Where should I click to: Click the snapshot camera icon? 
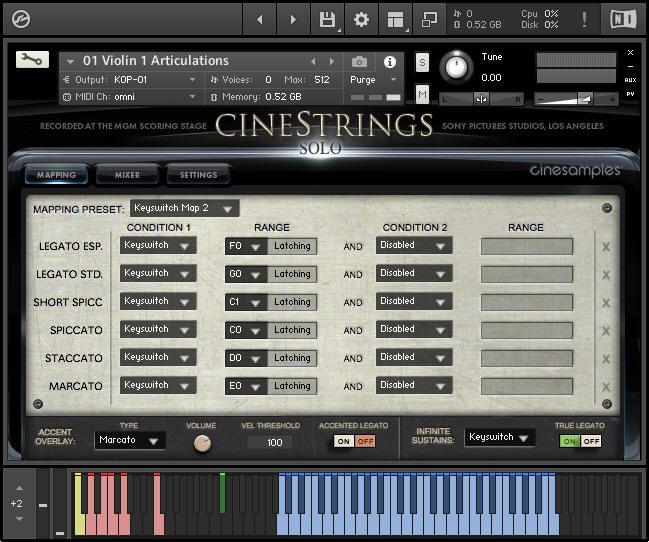[x=359, y=62]
